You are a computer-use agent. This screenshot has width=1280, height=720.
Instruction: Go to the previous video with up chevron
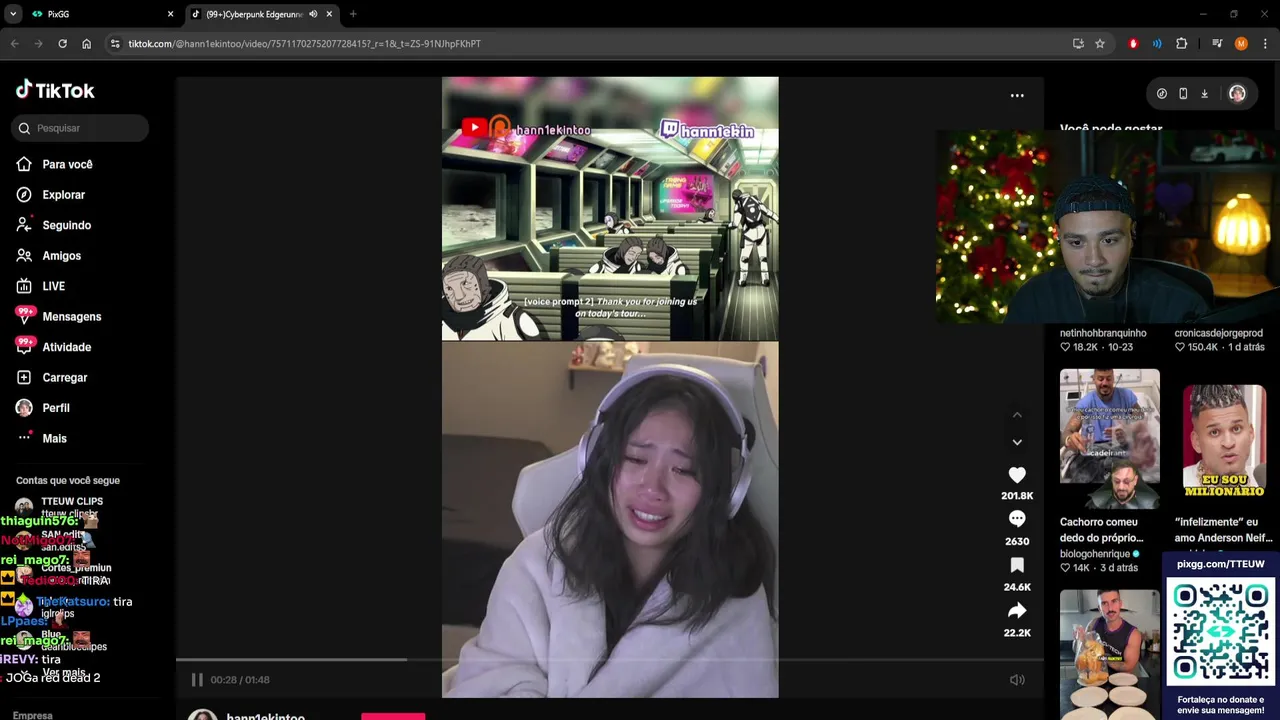click(x=1017, y=414)
